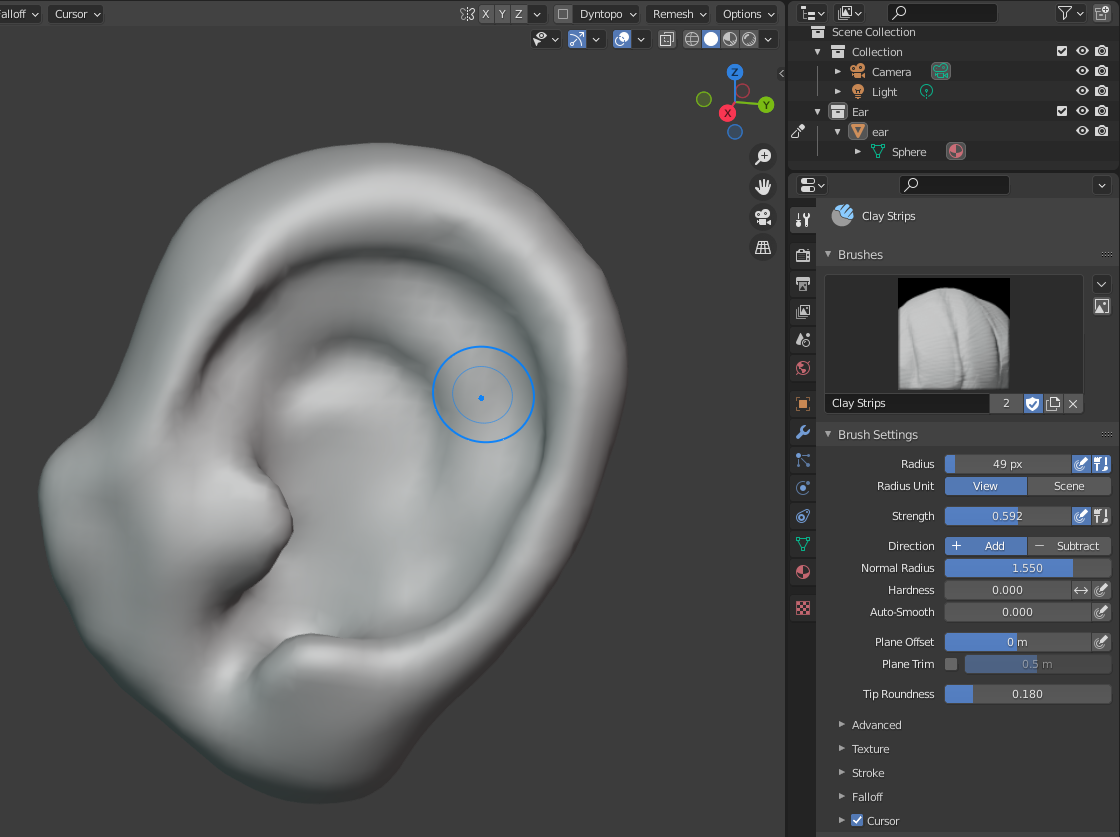The height and width of the screenshot is (837, 1120).
Task: Hide the Camera object in viewport
Action: (x=1082, y=72)
